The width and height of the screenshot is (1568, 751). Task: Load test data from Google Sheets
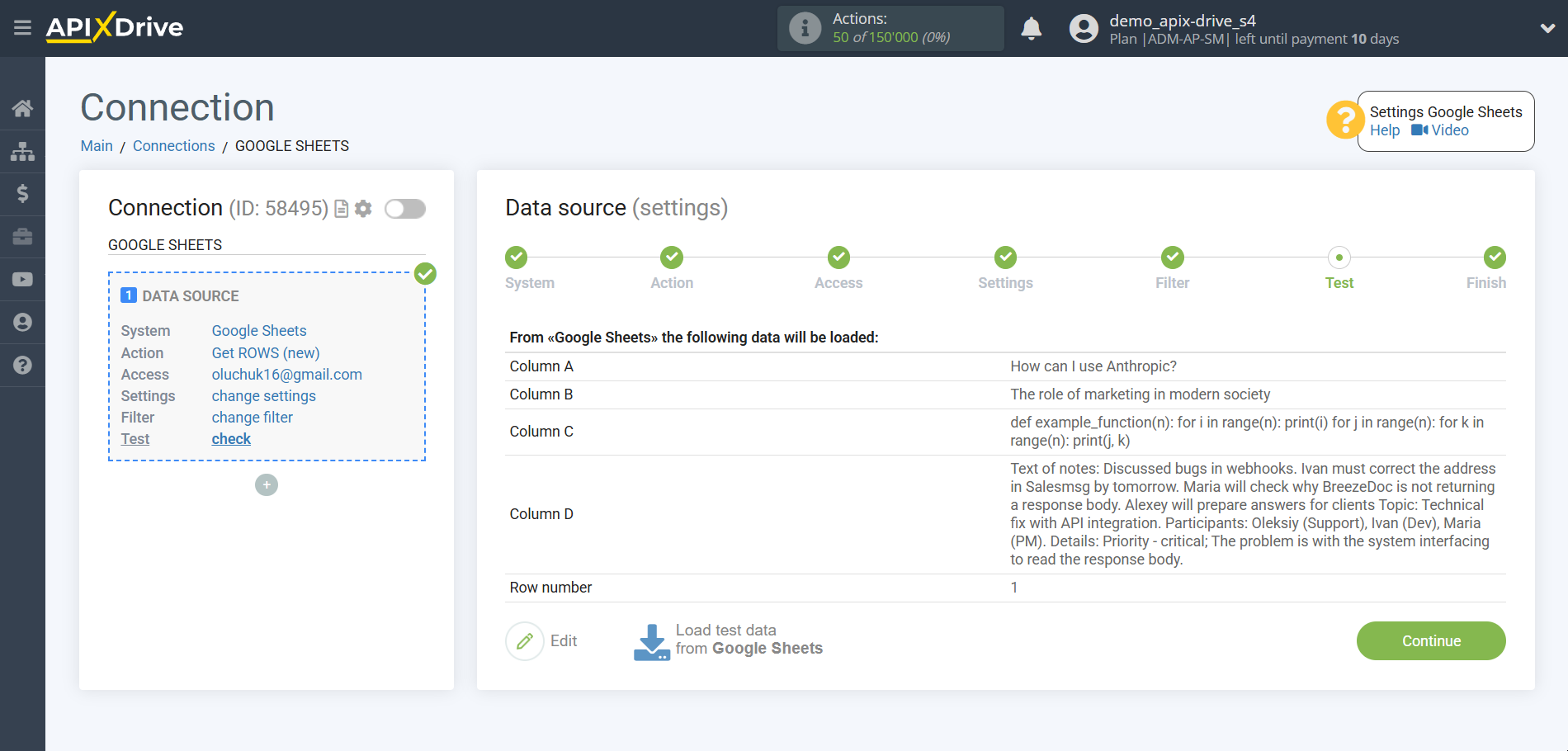point(749,640)
